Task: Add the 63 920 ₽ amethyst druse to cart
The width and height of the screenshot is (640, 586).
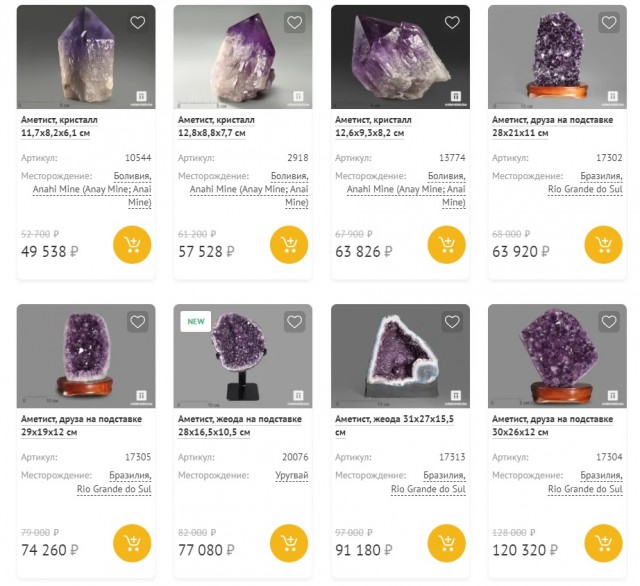Action: [x=603, y=245]
